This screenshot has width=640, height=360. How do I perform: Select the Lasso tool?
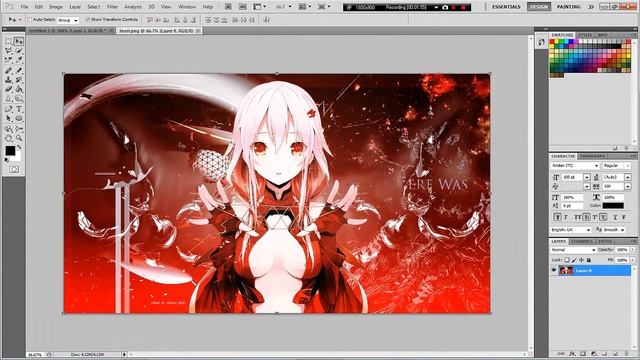pyautogui.click(x=9, y=51)
